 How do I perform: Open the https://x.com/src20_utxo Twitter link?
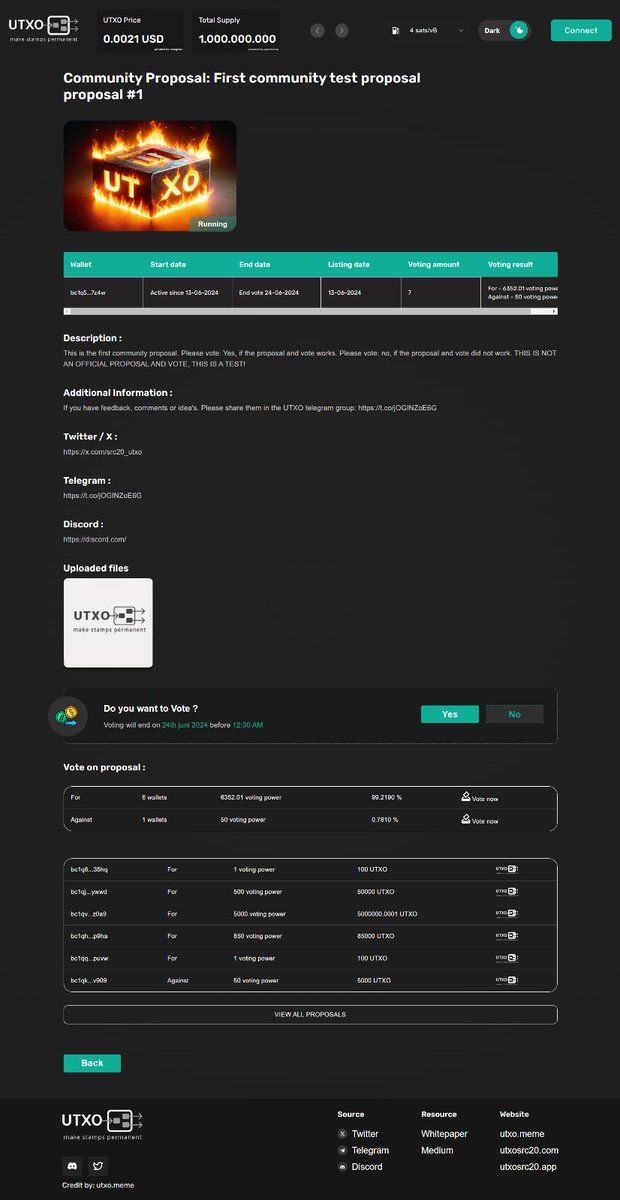[102, 452]
